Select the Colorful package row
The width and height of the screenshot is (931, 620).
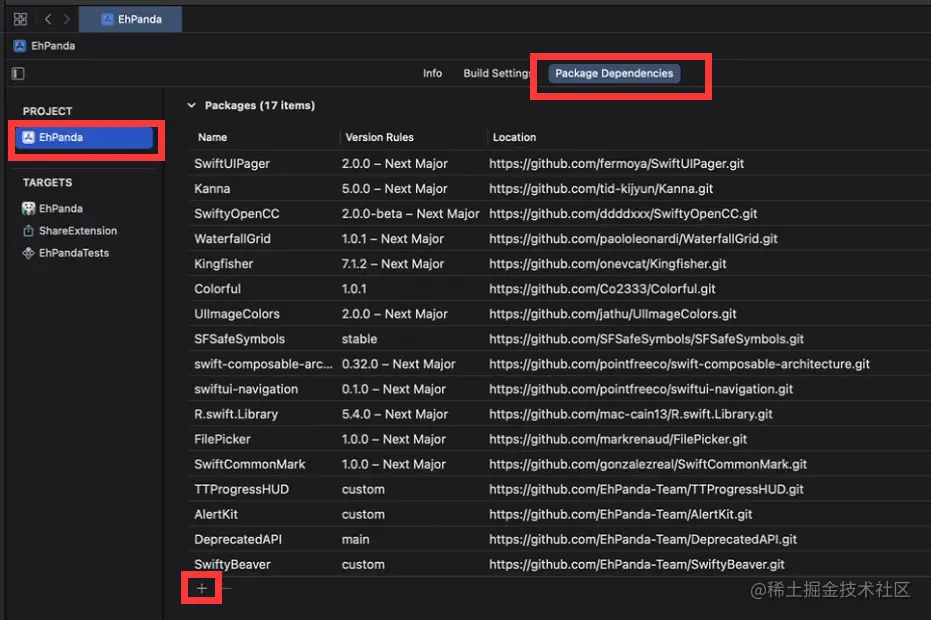pyautogui.click(x=558, y=289)
